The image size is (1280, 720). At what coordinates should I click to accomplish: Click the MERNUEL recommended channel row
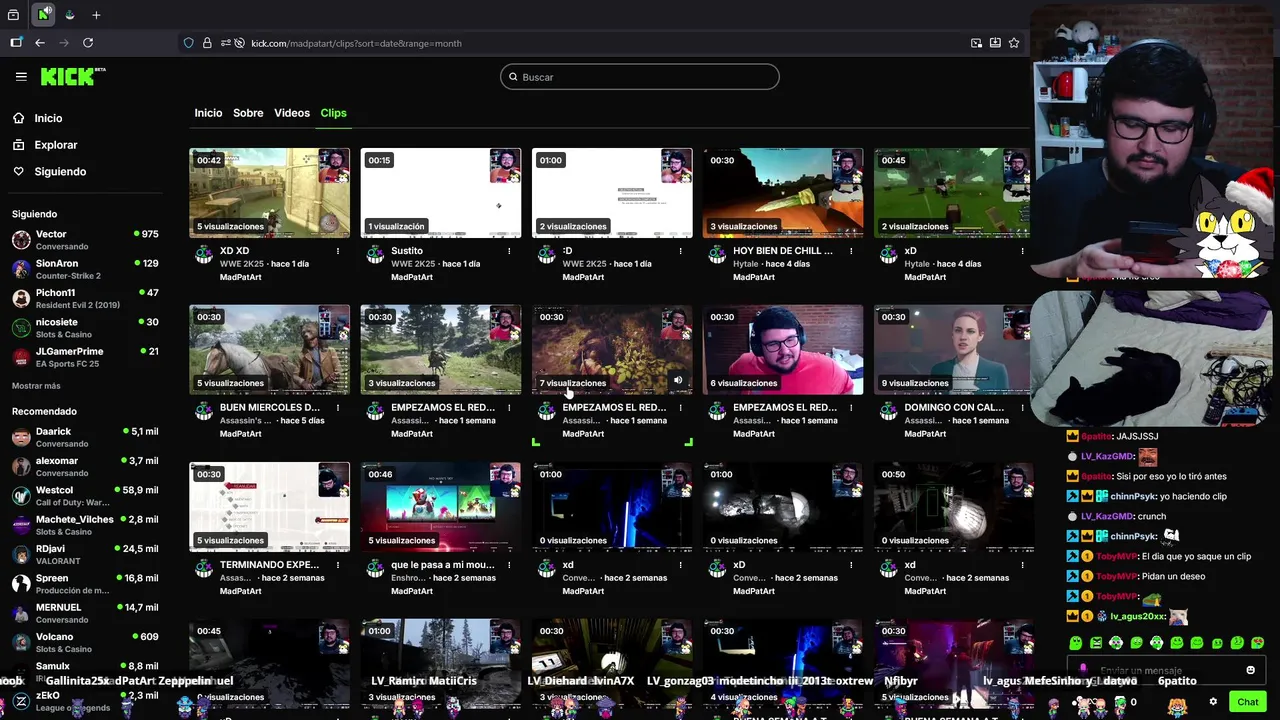pos(85,613)
